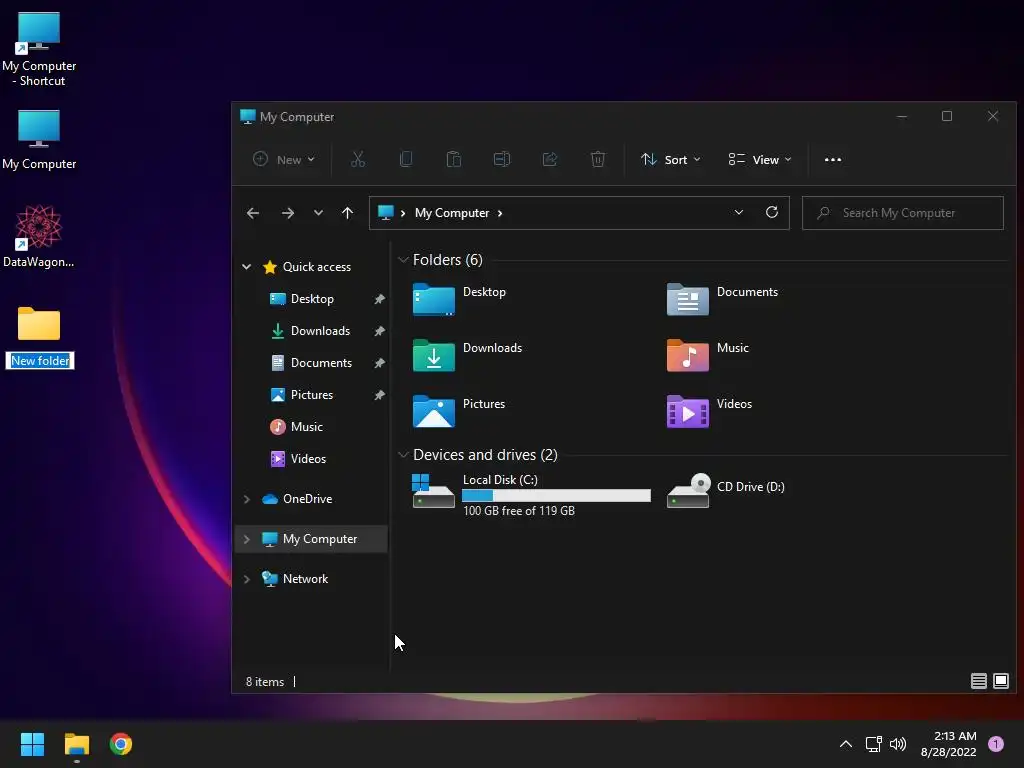Click the Cut scissors icon in toolbar
This screenshot has width=1024, height=768.
tap(358, 159)
